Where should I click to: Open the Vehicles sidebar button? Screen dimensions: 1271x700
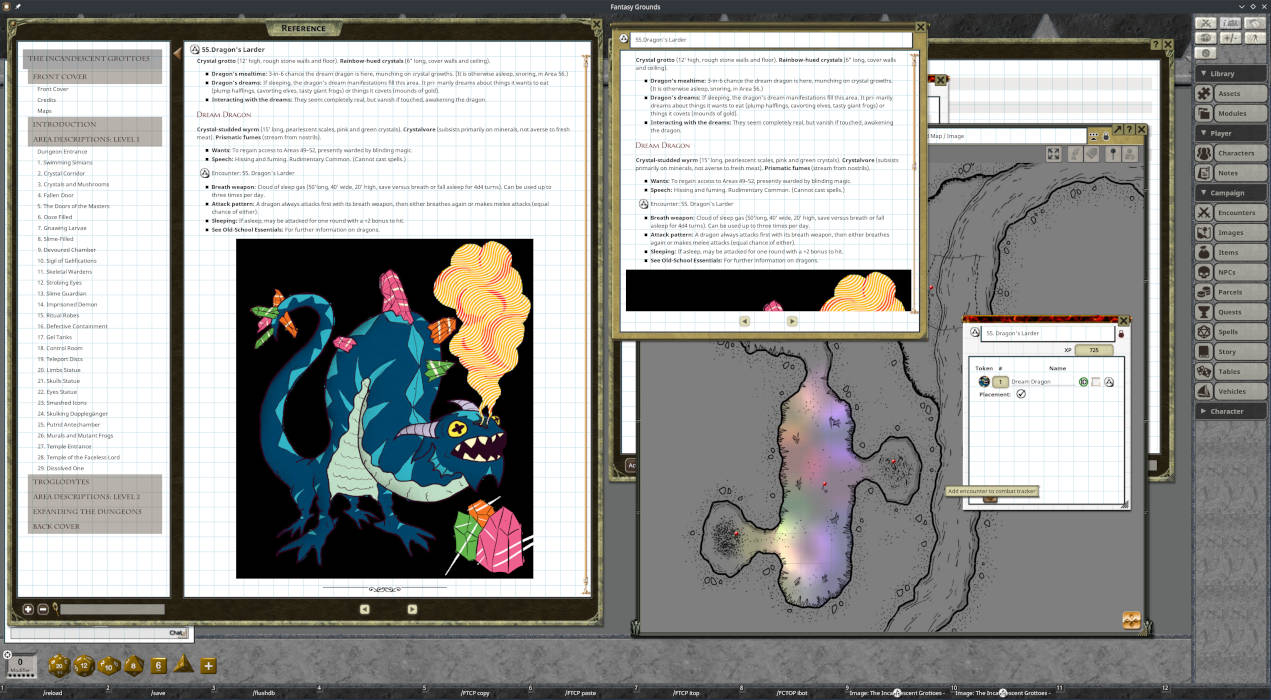[1230, 391]
